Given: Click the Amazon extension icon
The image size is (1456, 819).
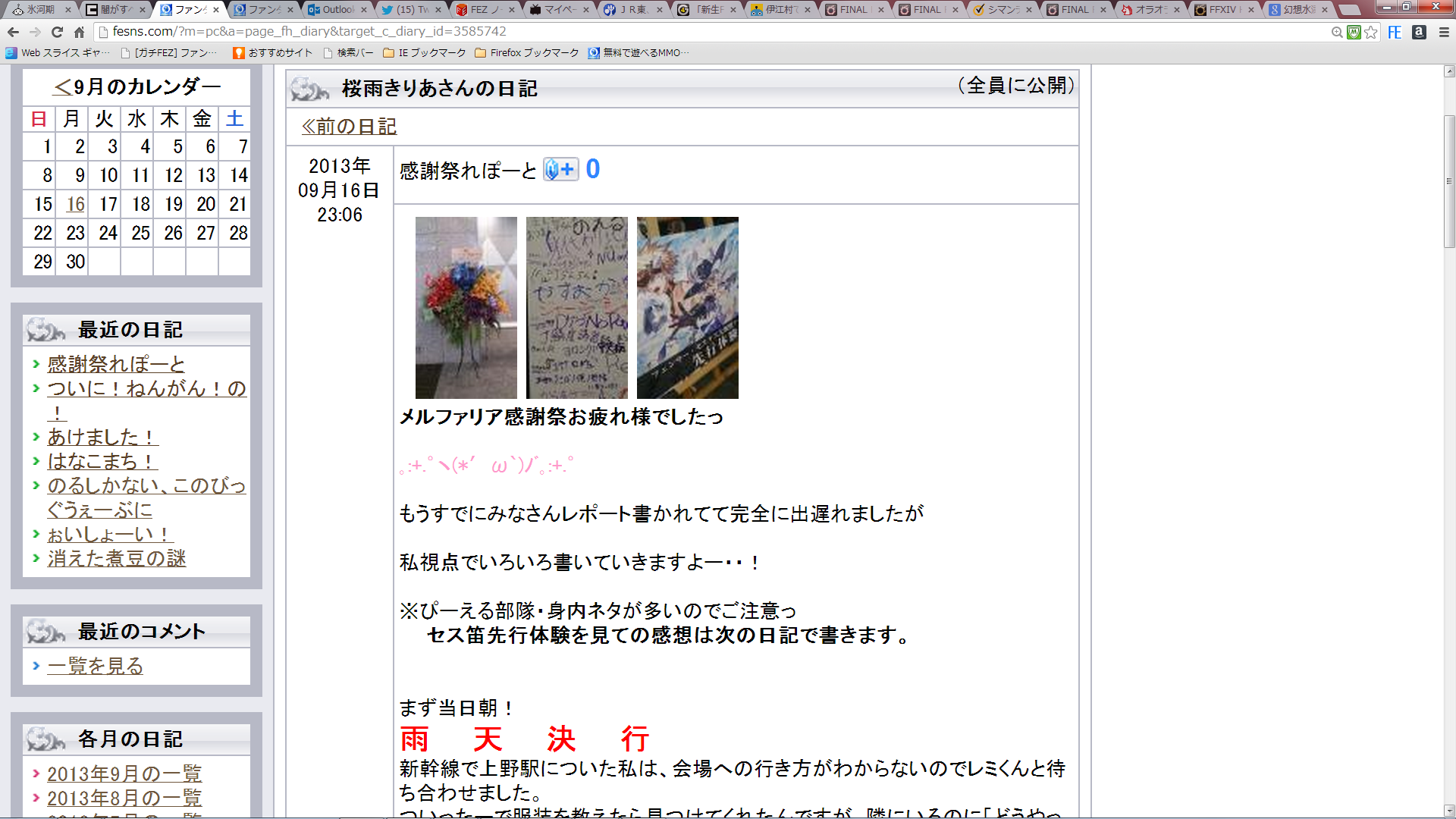Looking at the screenshot, I should 1419,32.
